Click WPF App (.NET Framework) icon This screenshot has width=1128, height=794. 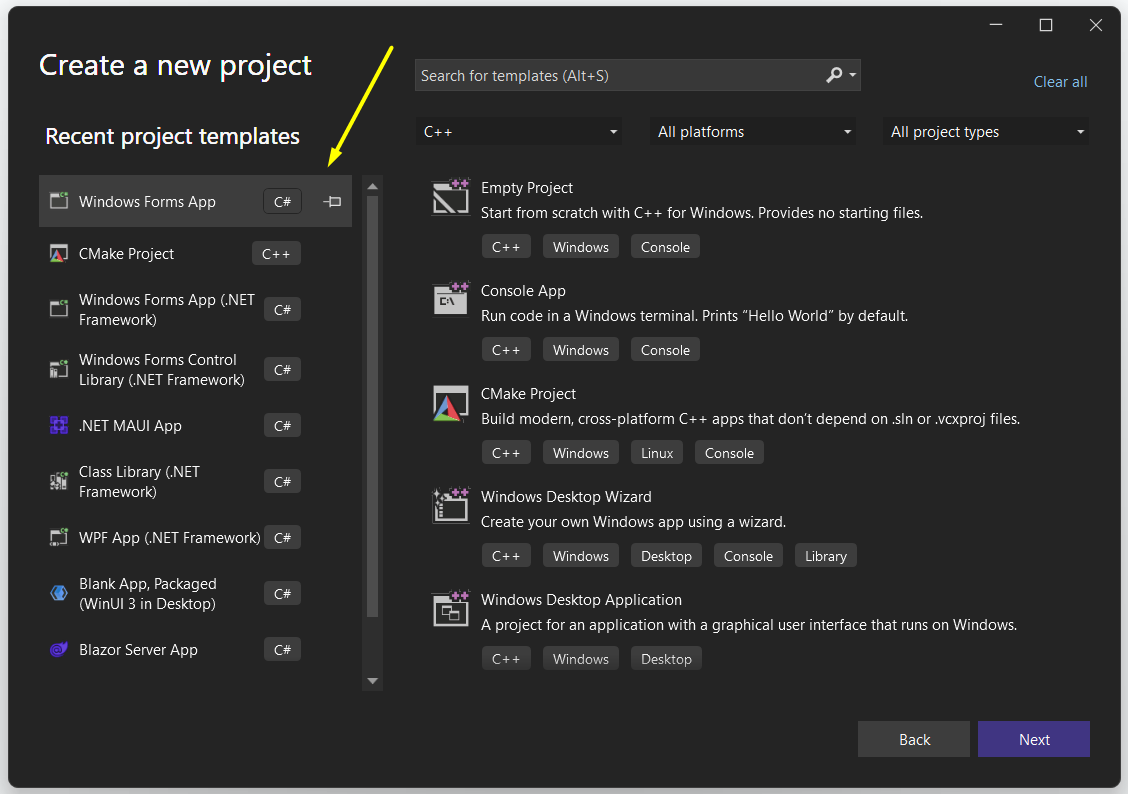[x=58, y=537]
